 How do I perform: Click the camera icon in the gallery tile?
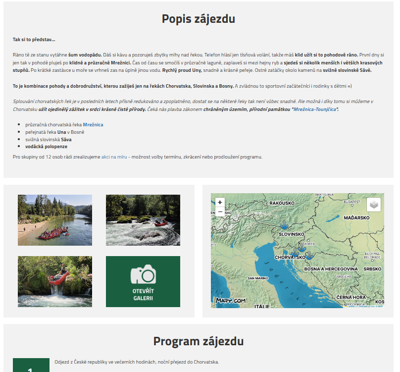(143, 274)
